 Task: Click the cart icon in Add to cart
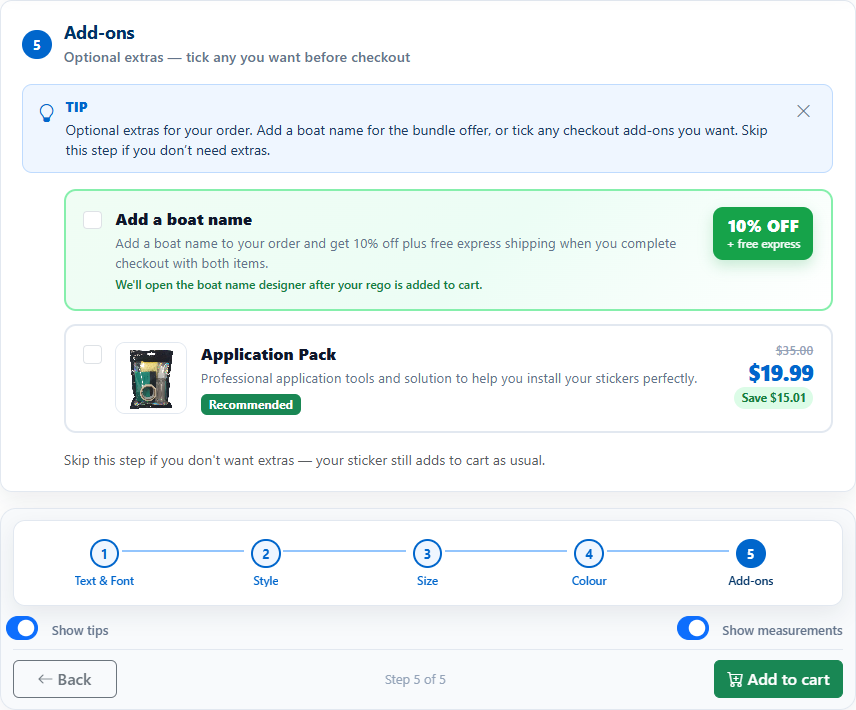coord(735,679)
